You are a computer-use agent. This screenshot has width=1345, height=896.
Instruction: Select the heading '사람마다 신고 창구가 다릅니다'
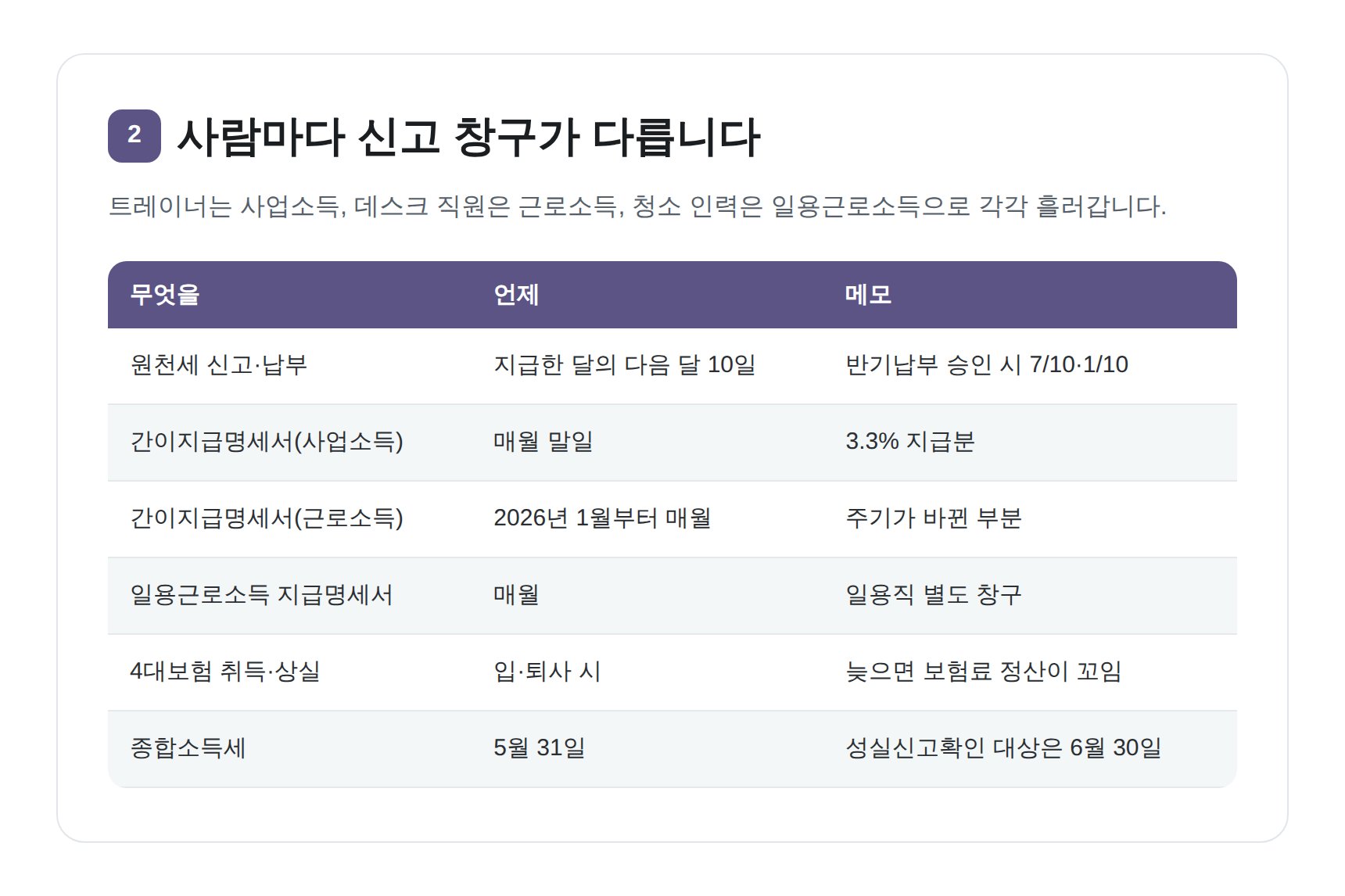click(x=468, y=137)
